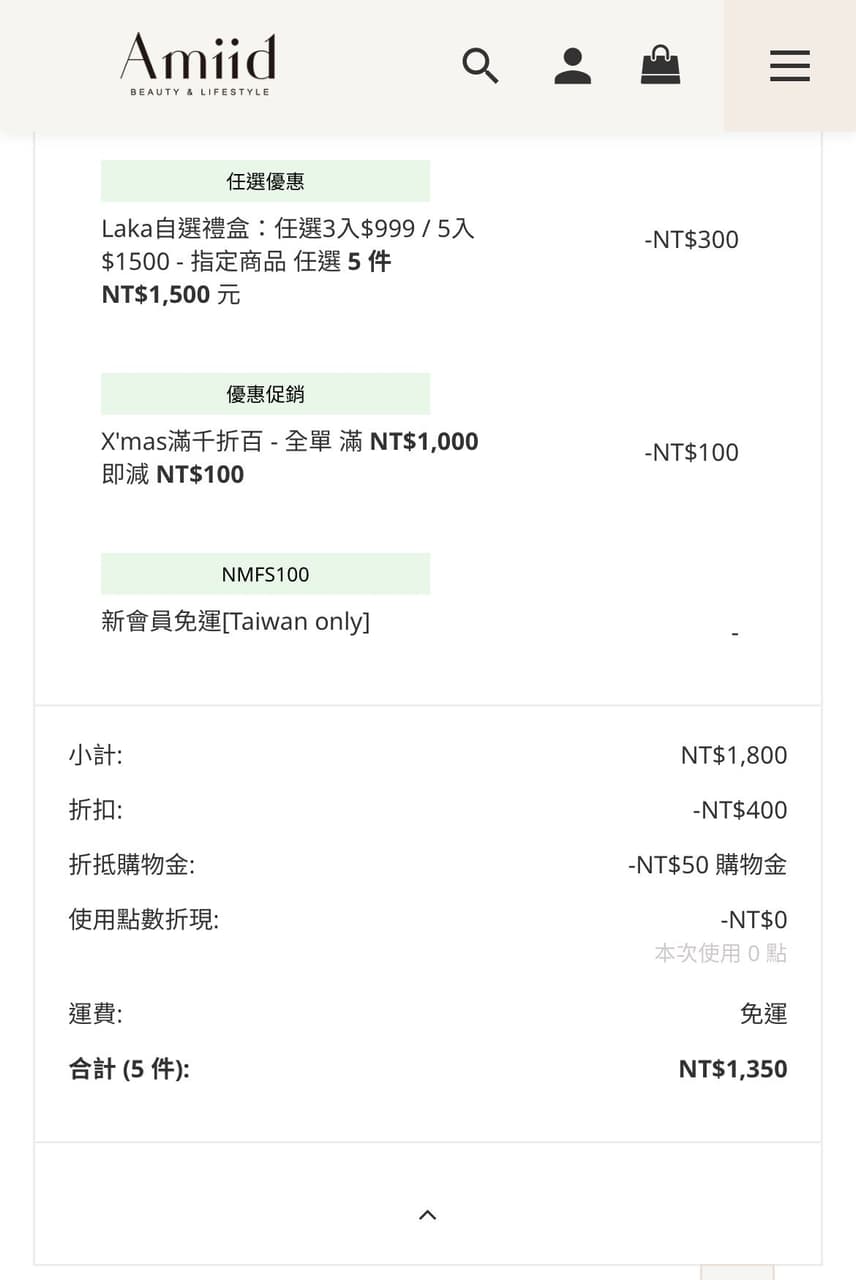Open the search magnifier icon

[x=480, y=66]
